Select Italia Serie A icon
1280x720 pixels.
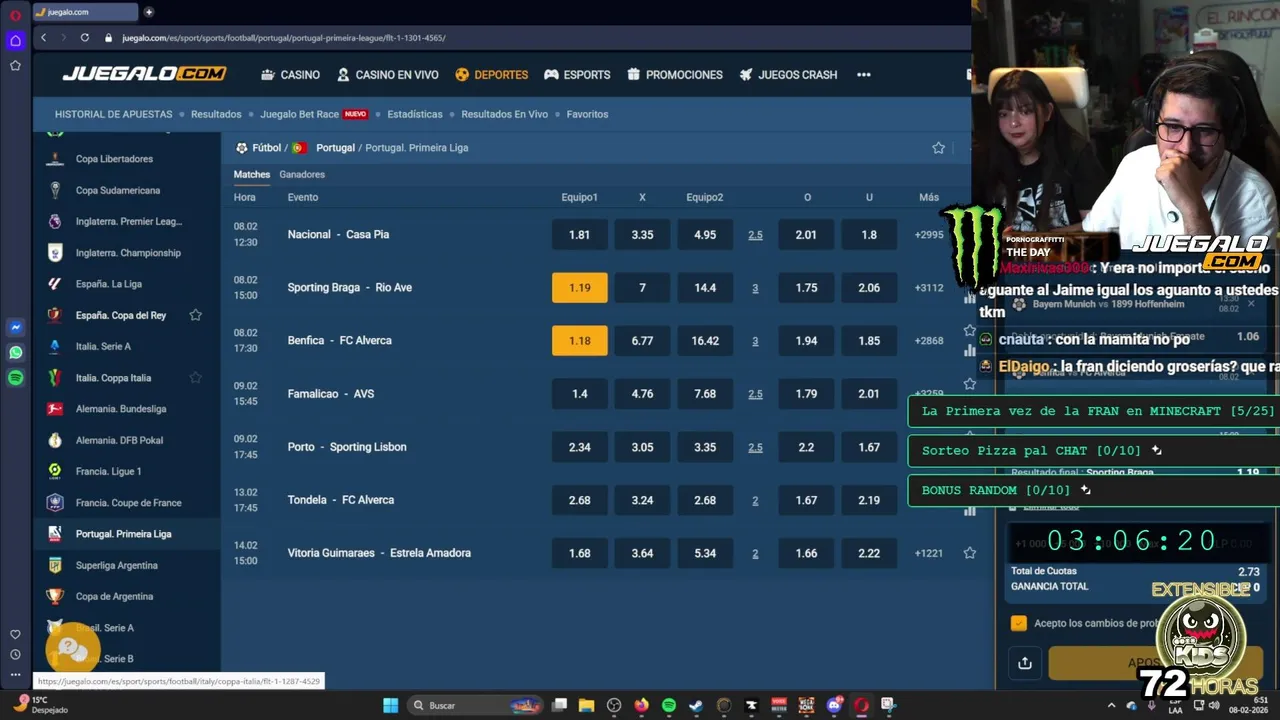pyautogui.click(x=55, y=346)
